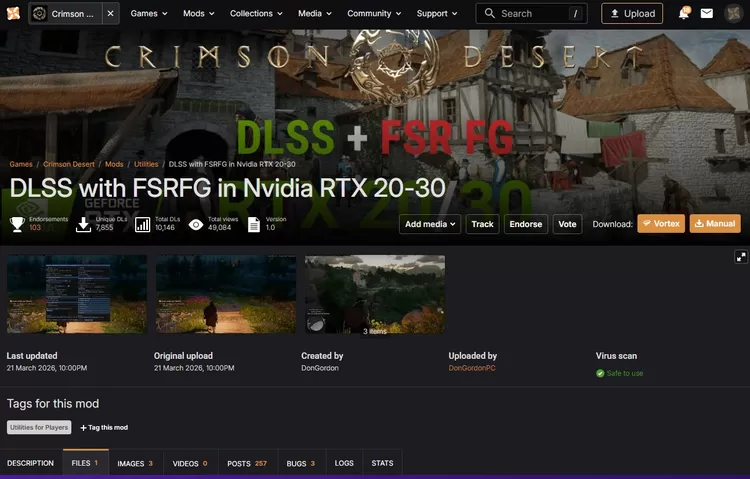Screen dimensions: 750x479
Task: Focus the Search input field
Action: (x=531, y=13)
